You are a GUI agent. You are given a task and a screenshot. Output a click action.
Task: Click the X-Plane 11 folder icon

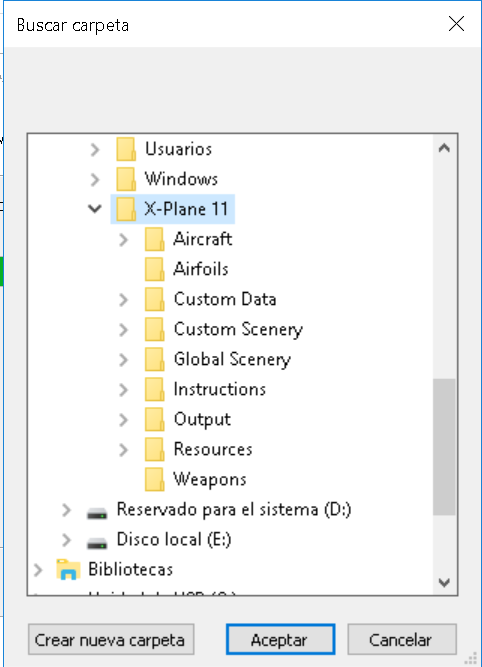click(126, 209)
